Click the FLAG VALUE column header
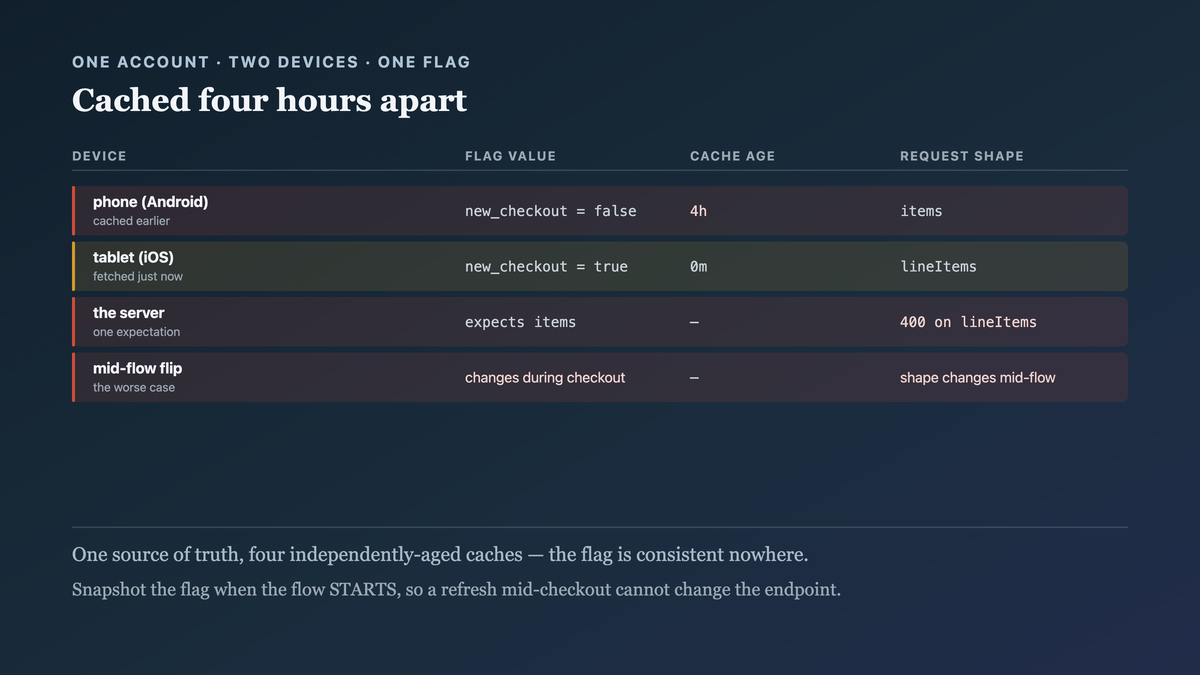Image resolution: width=1200 pixels, height=675 pixels. point(510,156)
